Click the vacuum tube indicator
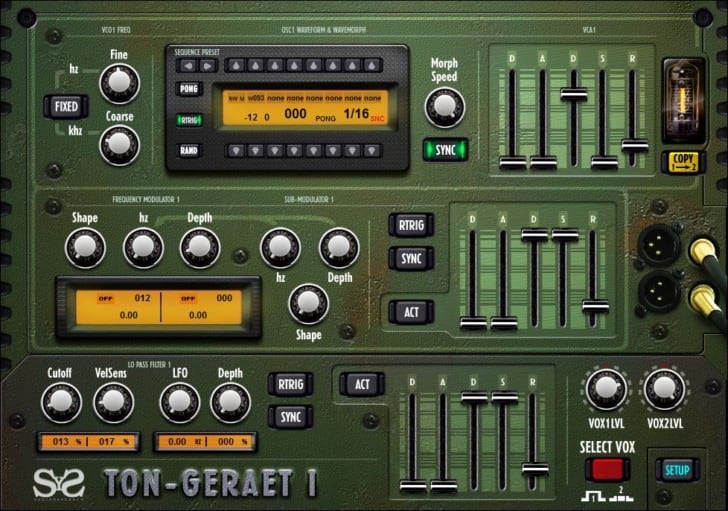The height and width of the screenshot is (511, 728). 682,101
